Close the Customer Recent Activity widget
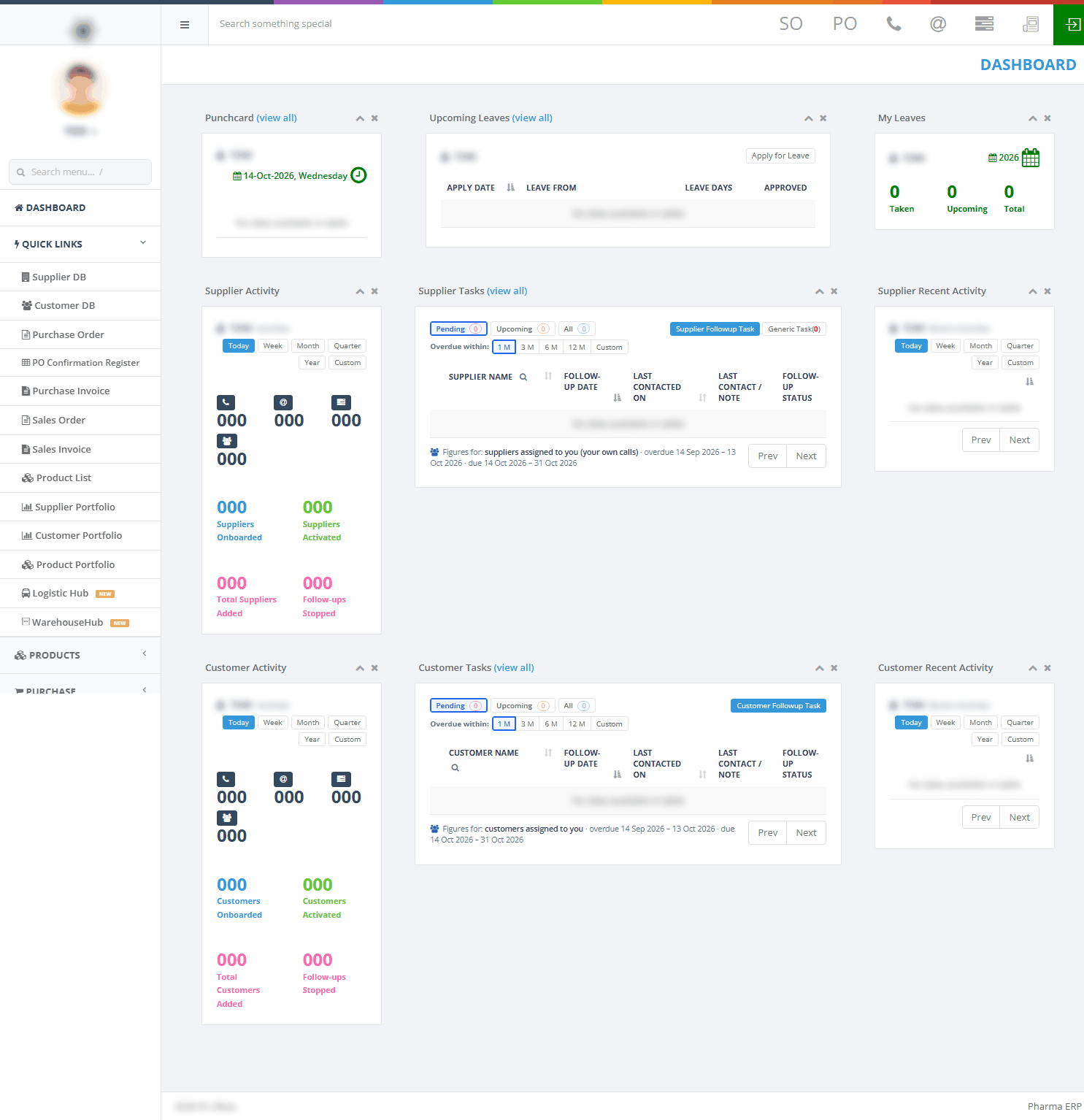Viewport: 1084px width, 1120px height. click(x=1048, y=668)
